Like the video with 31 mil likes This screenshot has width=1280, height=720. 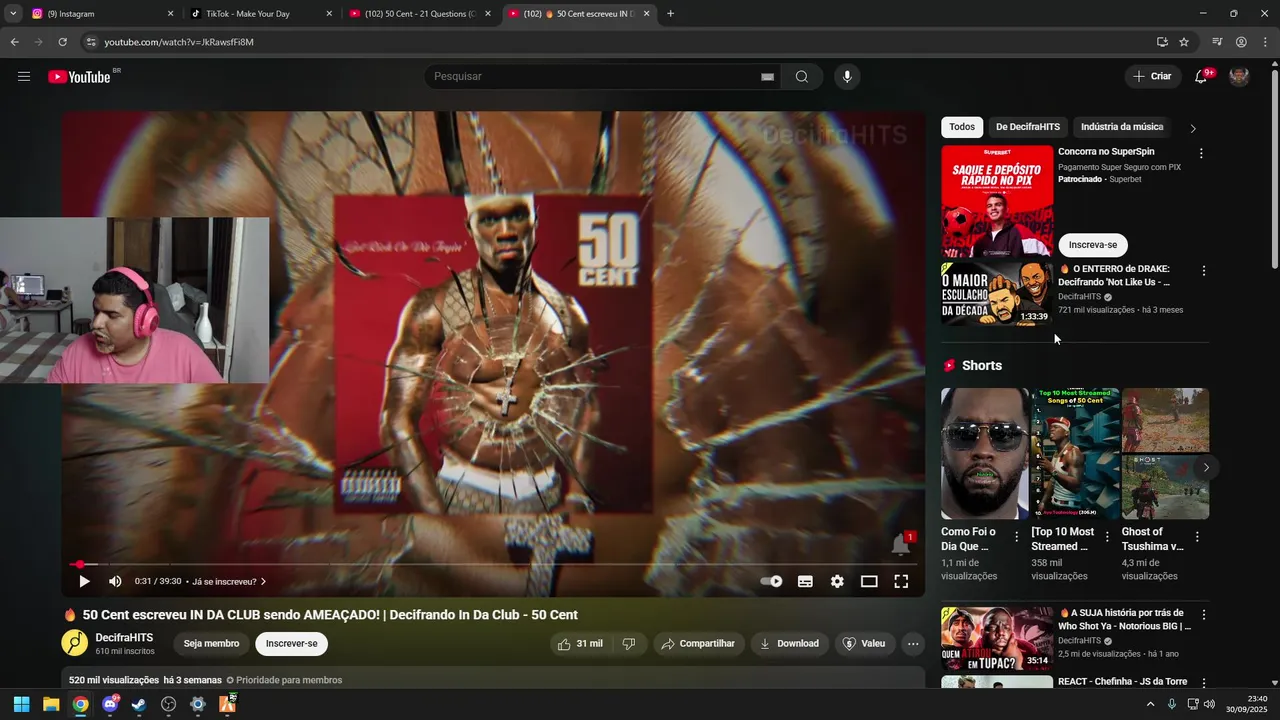click(580, 644)
